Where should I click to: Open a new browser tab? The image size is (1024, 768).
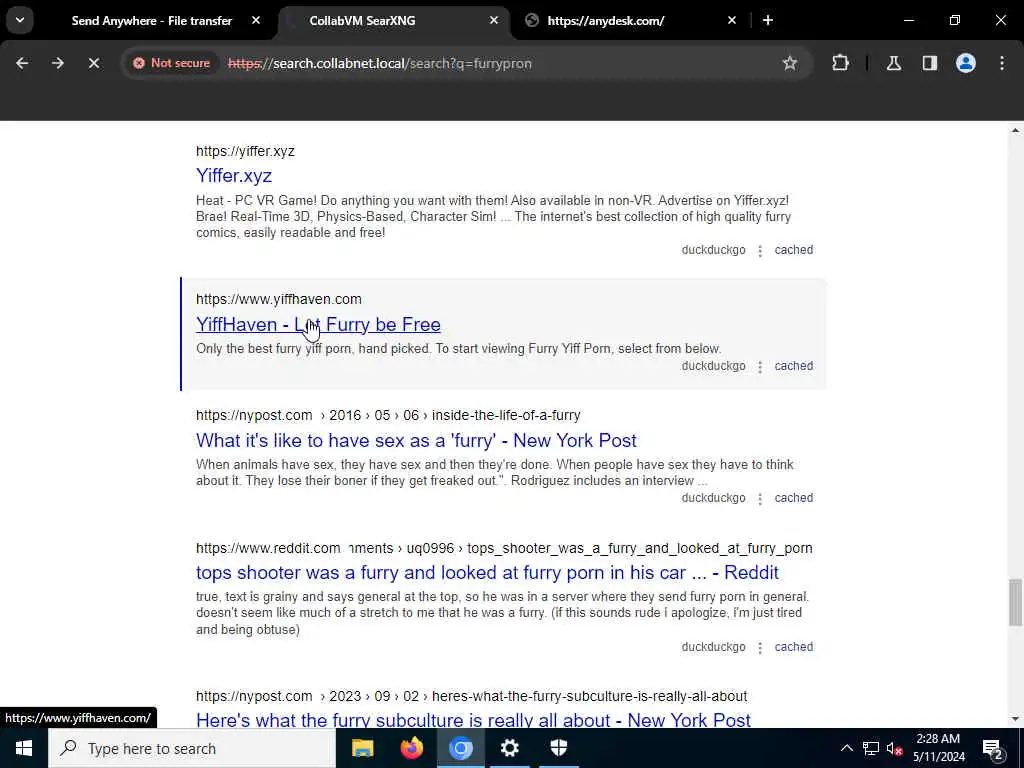pos(768,20)
